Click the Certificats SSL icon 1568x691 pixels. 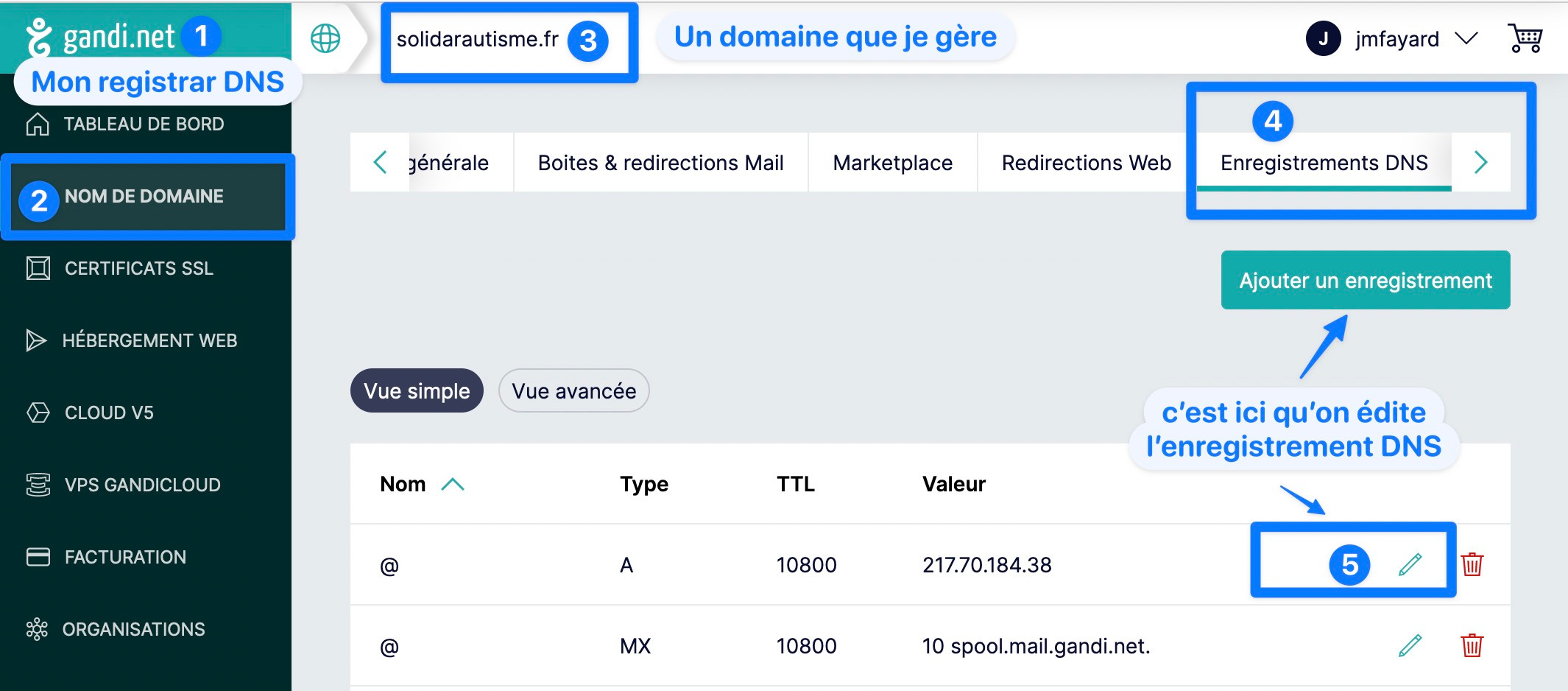[38, 268]
